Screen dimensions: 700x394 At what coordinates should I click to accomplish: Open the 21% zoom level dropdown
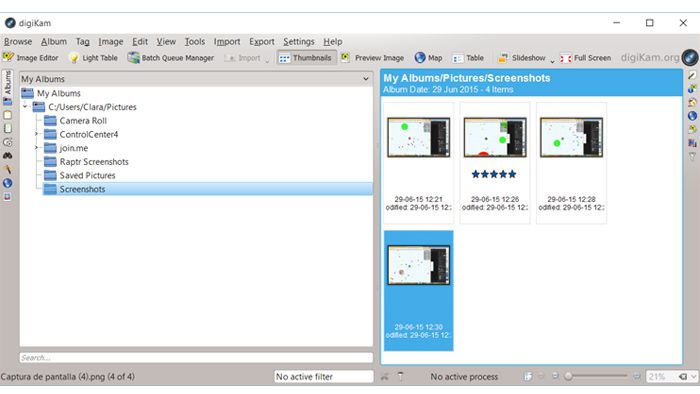[694, 377]
